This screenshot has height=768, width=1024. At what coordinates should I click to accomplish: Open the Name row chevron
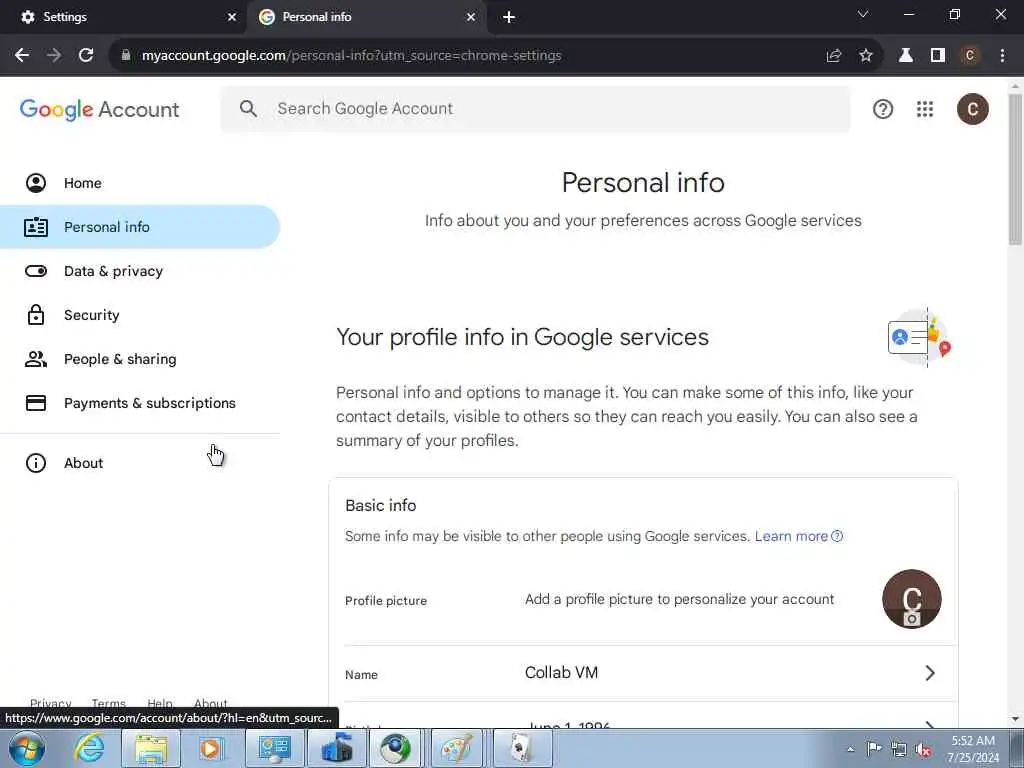click(930, 673)
